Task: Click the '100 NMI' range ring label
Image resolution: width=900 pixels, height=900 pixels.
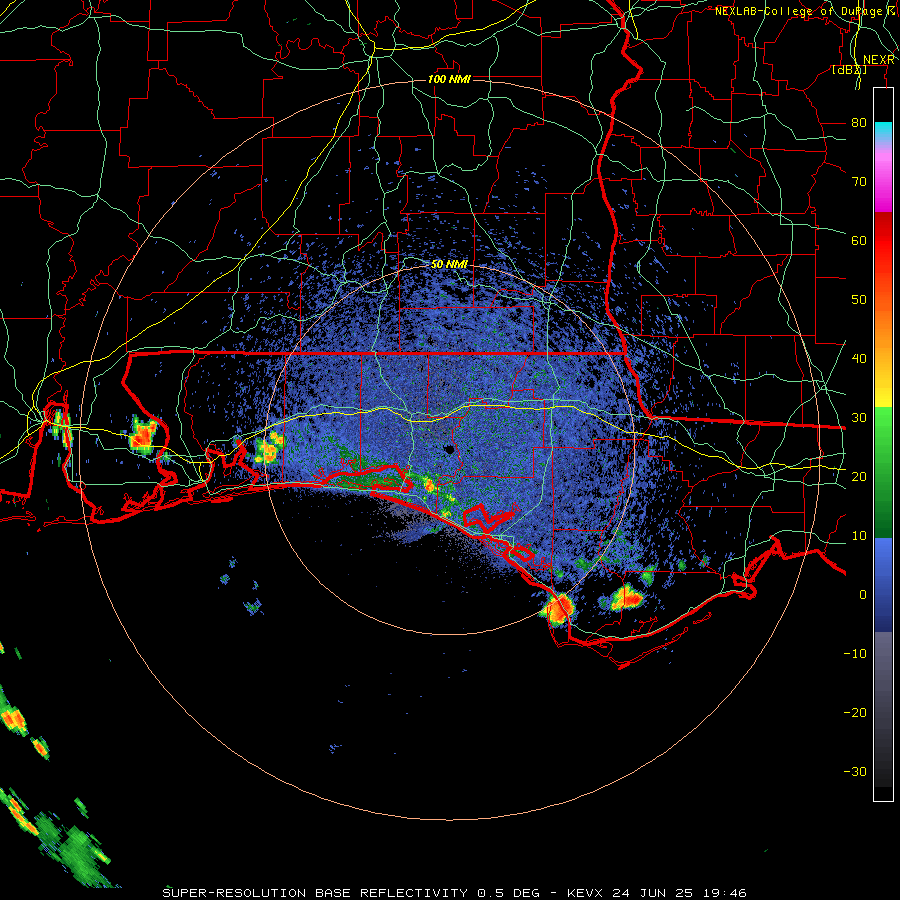Action: coord(449,79)
